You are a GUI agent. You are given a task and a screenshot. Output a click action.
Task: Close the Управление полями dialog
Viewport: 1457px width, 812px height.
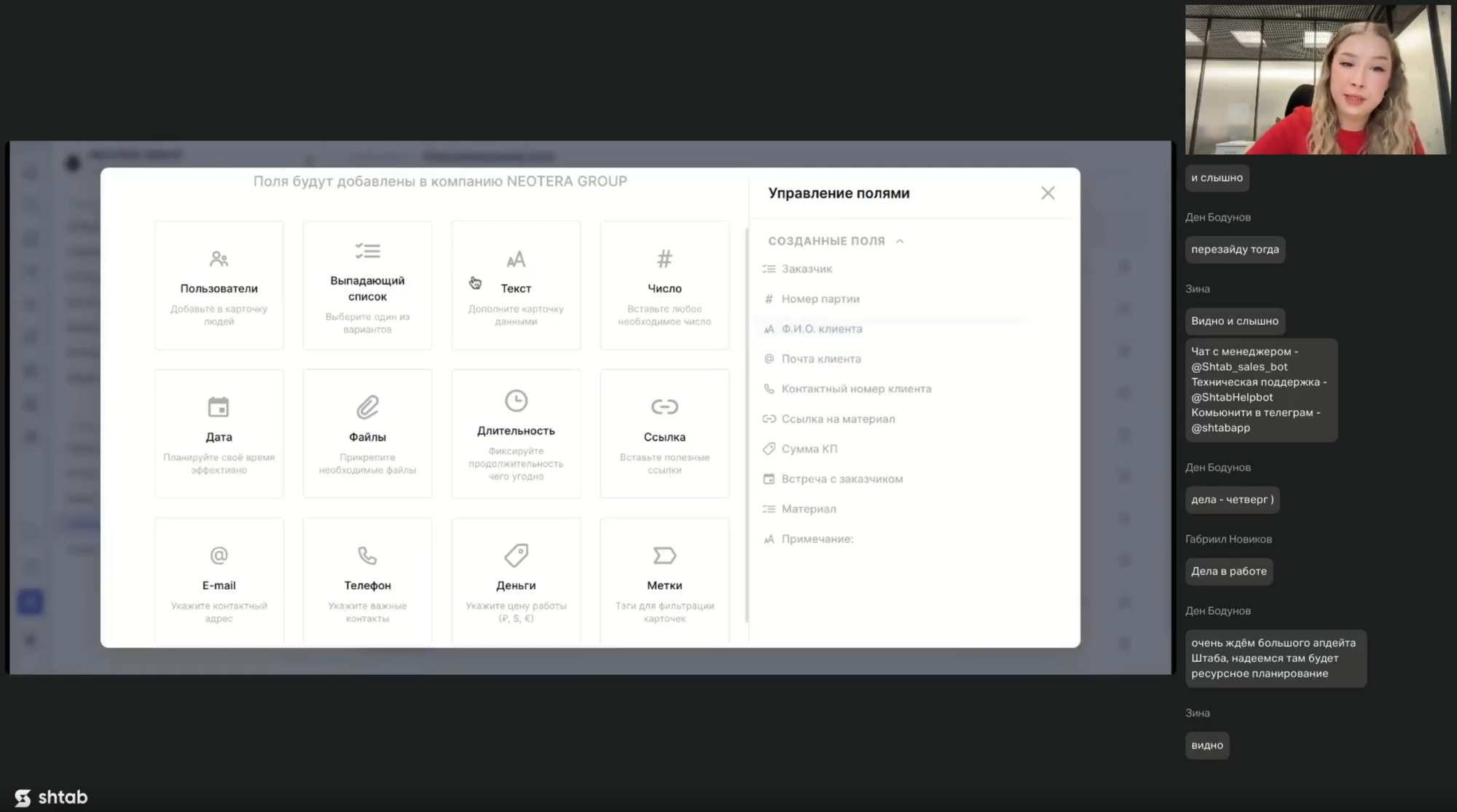1048,193
